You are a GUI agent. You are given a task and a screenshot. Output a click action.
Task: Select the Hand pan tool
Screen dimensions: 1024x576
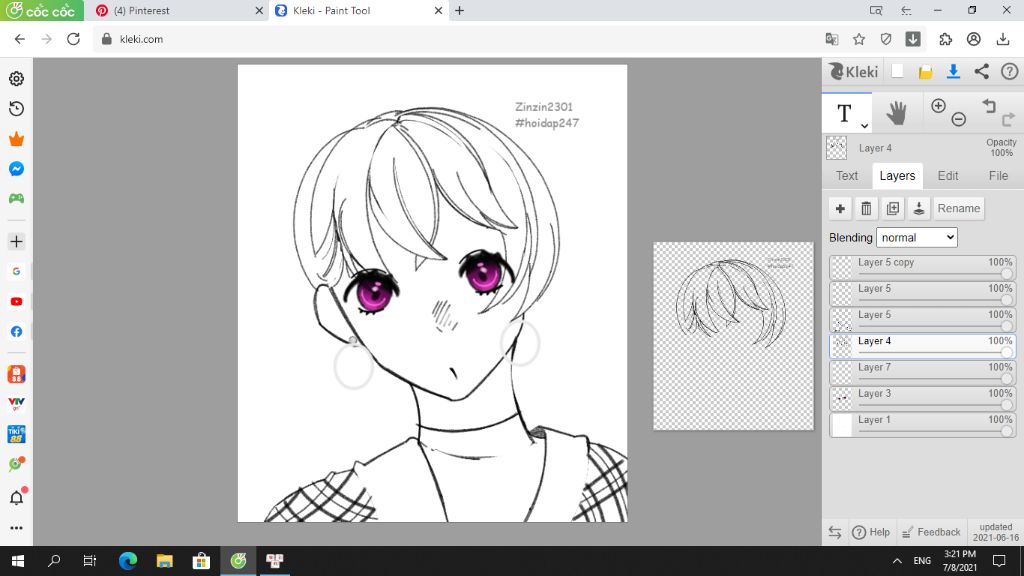(897, 114)
